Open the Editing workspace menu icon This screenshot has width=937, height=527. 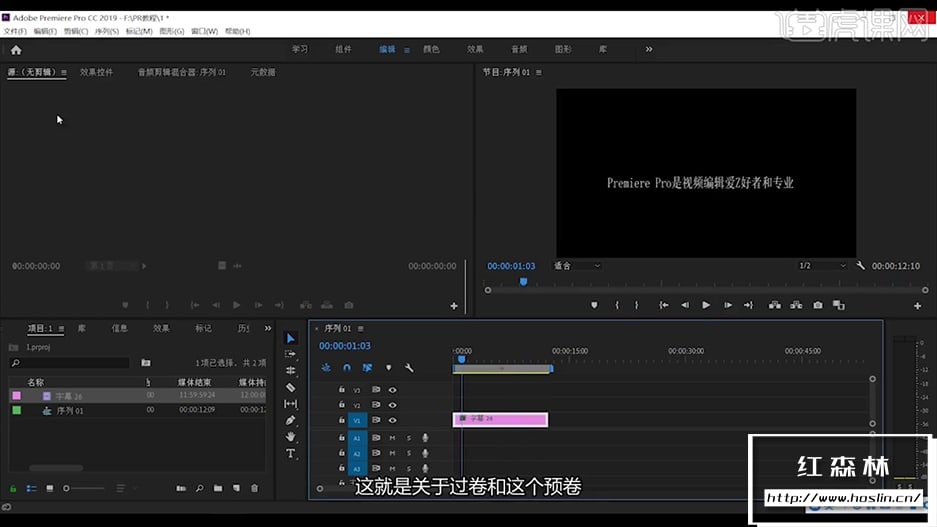click(407, 50)
